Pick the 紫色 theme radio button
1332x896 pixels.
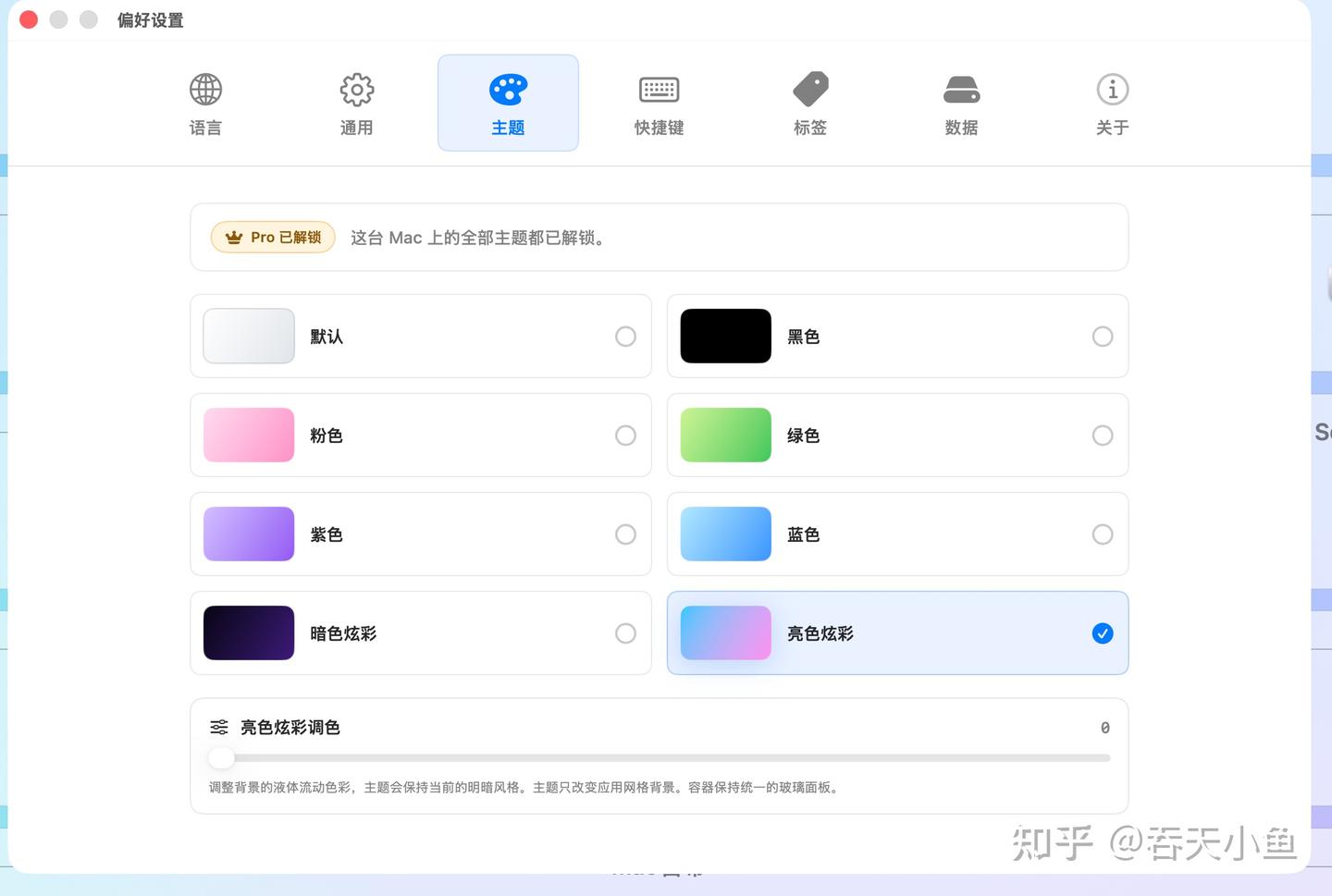pos(626,534)
